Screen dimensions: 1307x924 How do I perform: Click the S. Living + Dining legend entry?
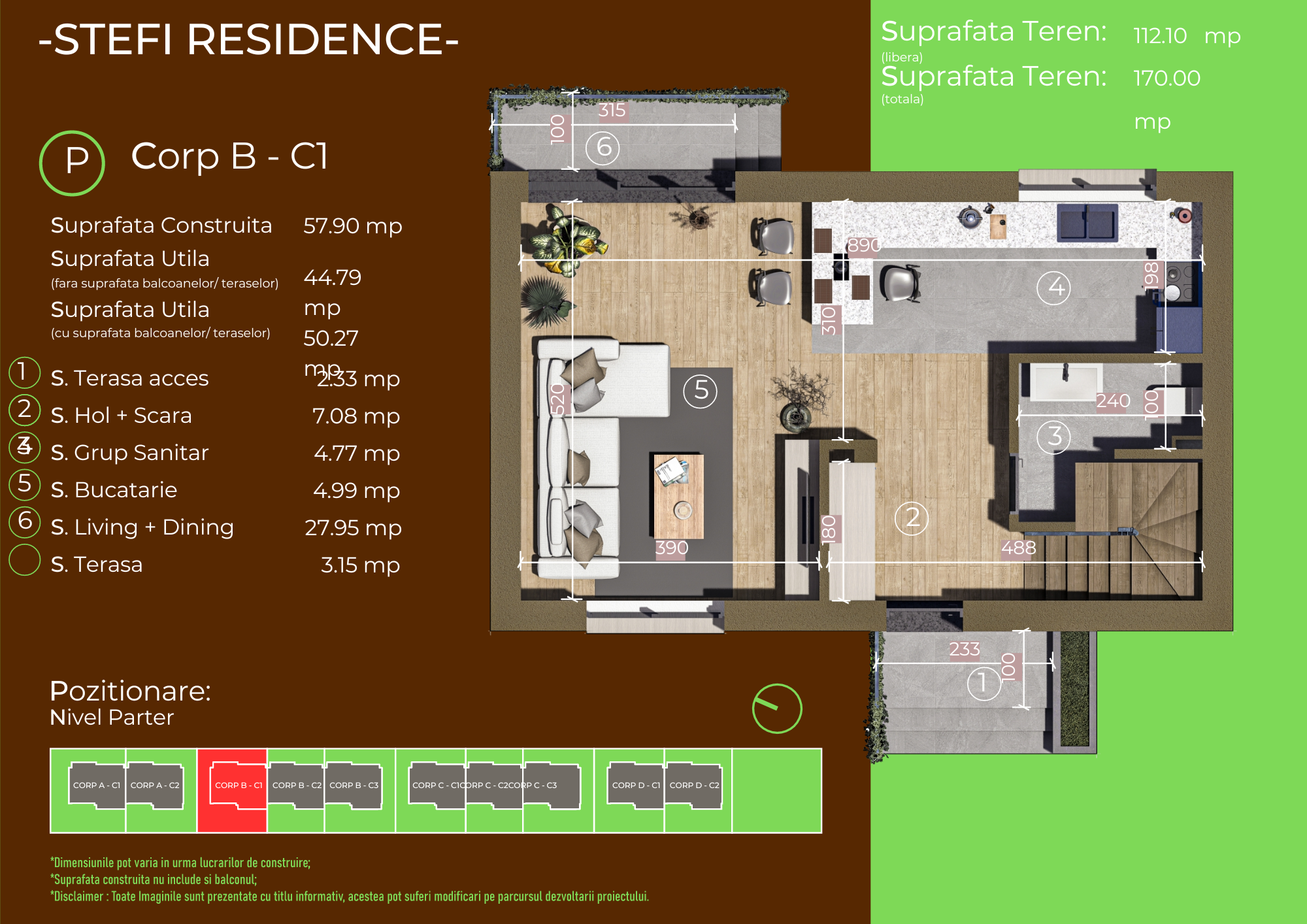142,527
